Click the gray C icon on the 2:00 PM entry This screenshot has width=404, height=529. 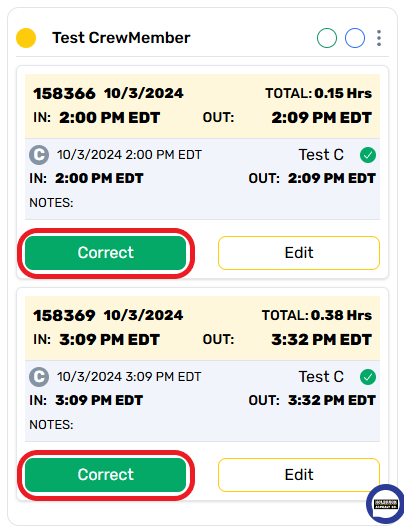[x=39, y=155]
